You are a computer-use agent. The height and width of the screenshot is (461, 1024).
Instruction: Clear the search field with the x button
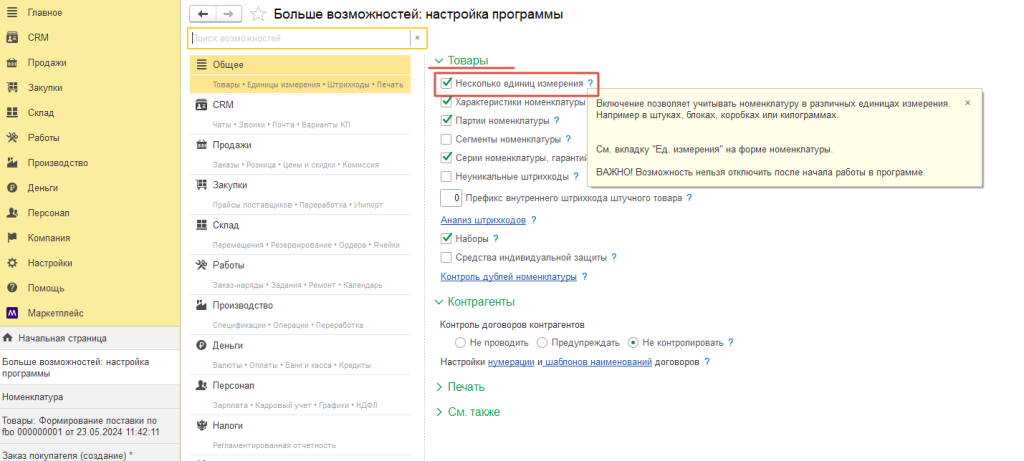point(417,38)
